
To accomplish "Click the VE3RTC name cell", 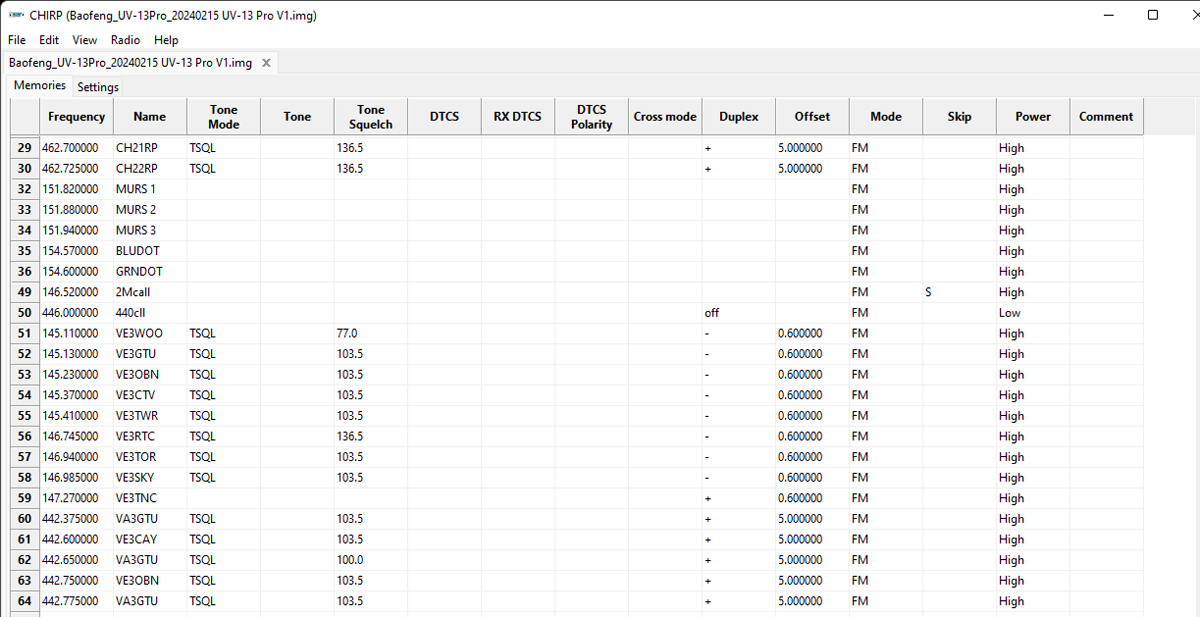I will [x=150, y=436].
